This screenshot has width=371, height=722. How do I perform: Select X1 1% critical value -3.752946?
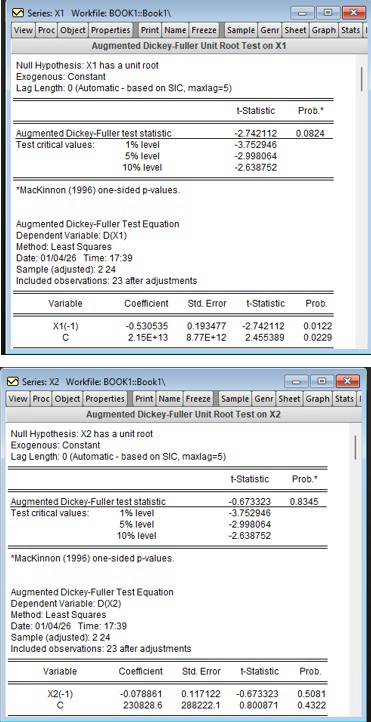255,145
